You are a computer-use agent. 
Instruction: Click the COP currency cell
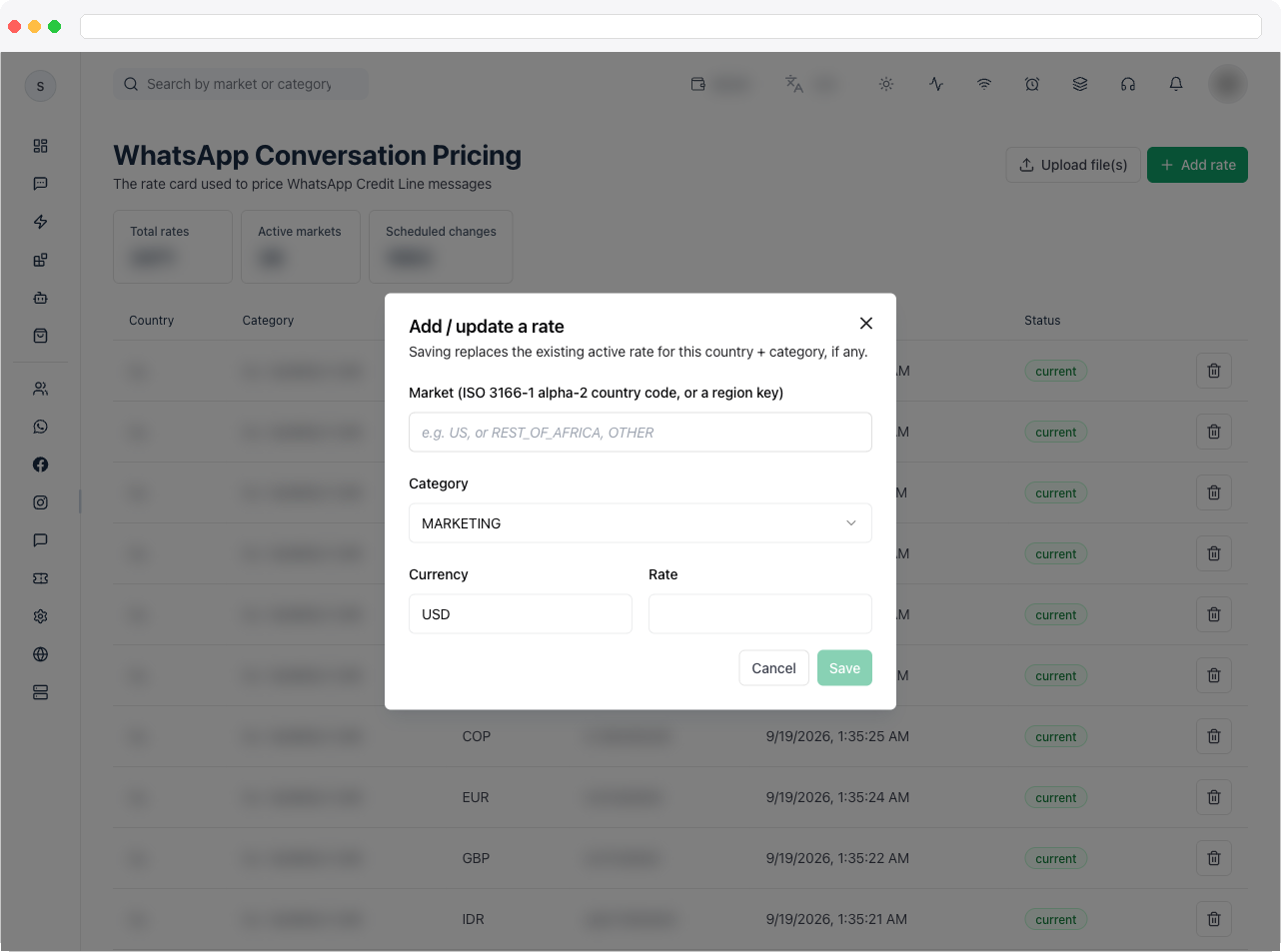[x=477, y=736]
